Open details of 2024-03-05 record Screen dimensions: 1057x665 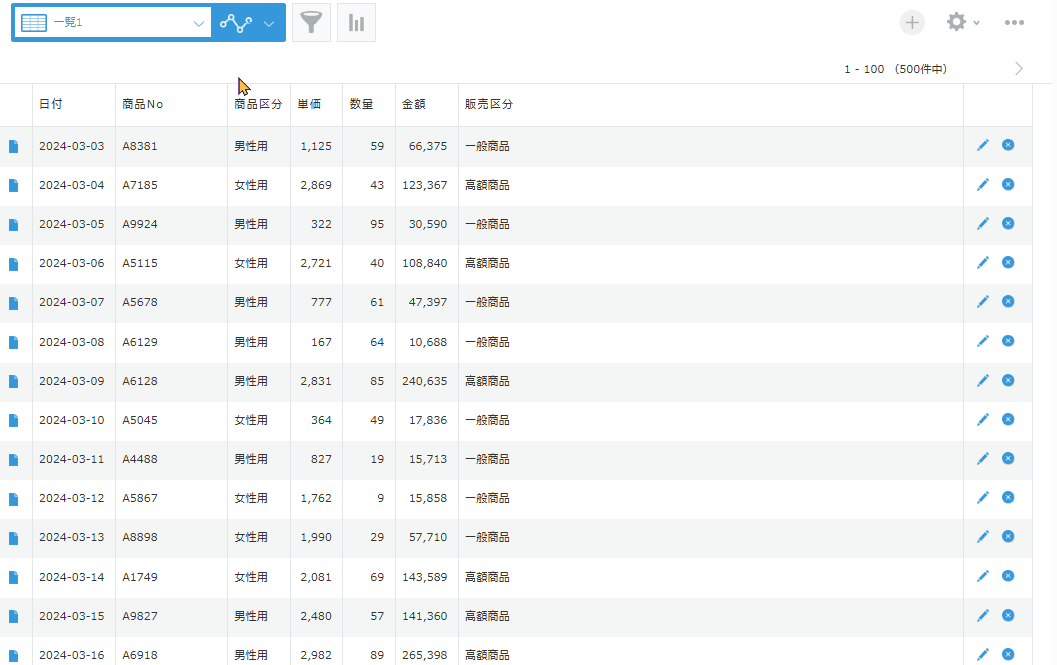click(x=14, y=225)
